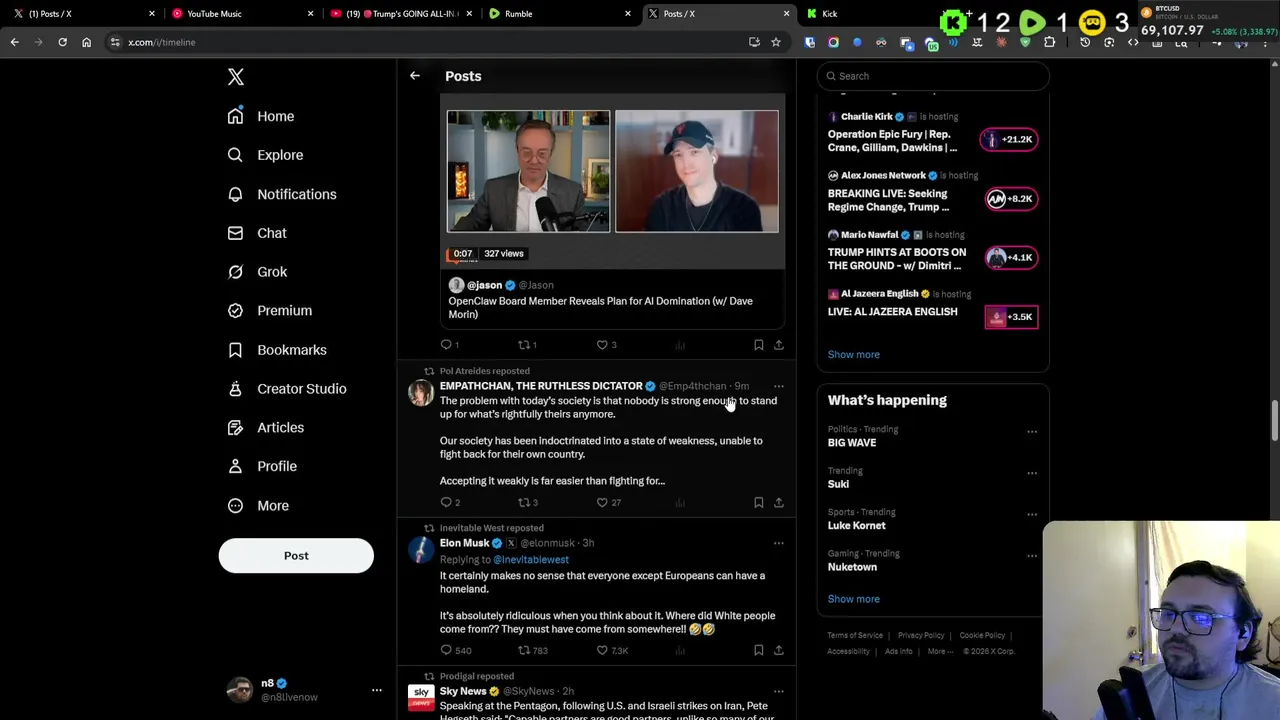Open right video thumbnail of man in cap
1280x720 pixels.
click(x=697, y=171)
